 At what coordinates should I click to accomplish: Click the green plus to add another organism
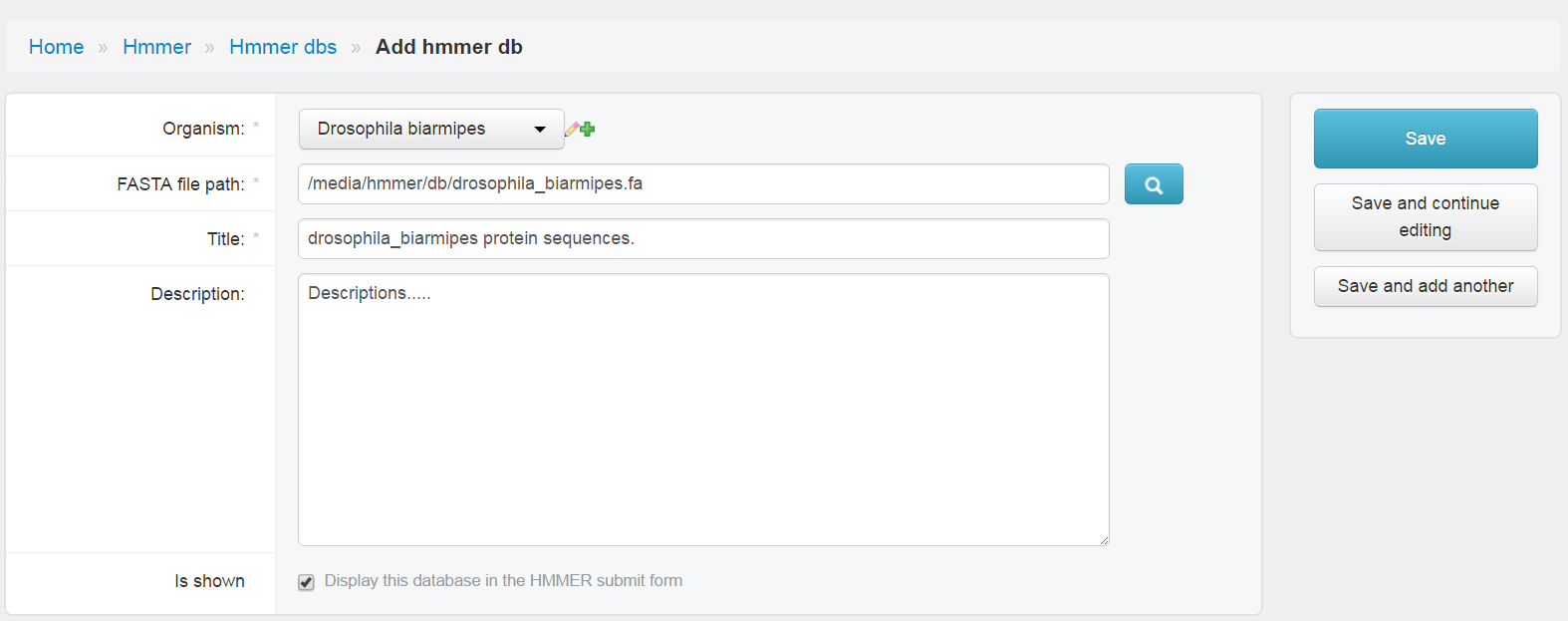point(588,130)
